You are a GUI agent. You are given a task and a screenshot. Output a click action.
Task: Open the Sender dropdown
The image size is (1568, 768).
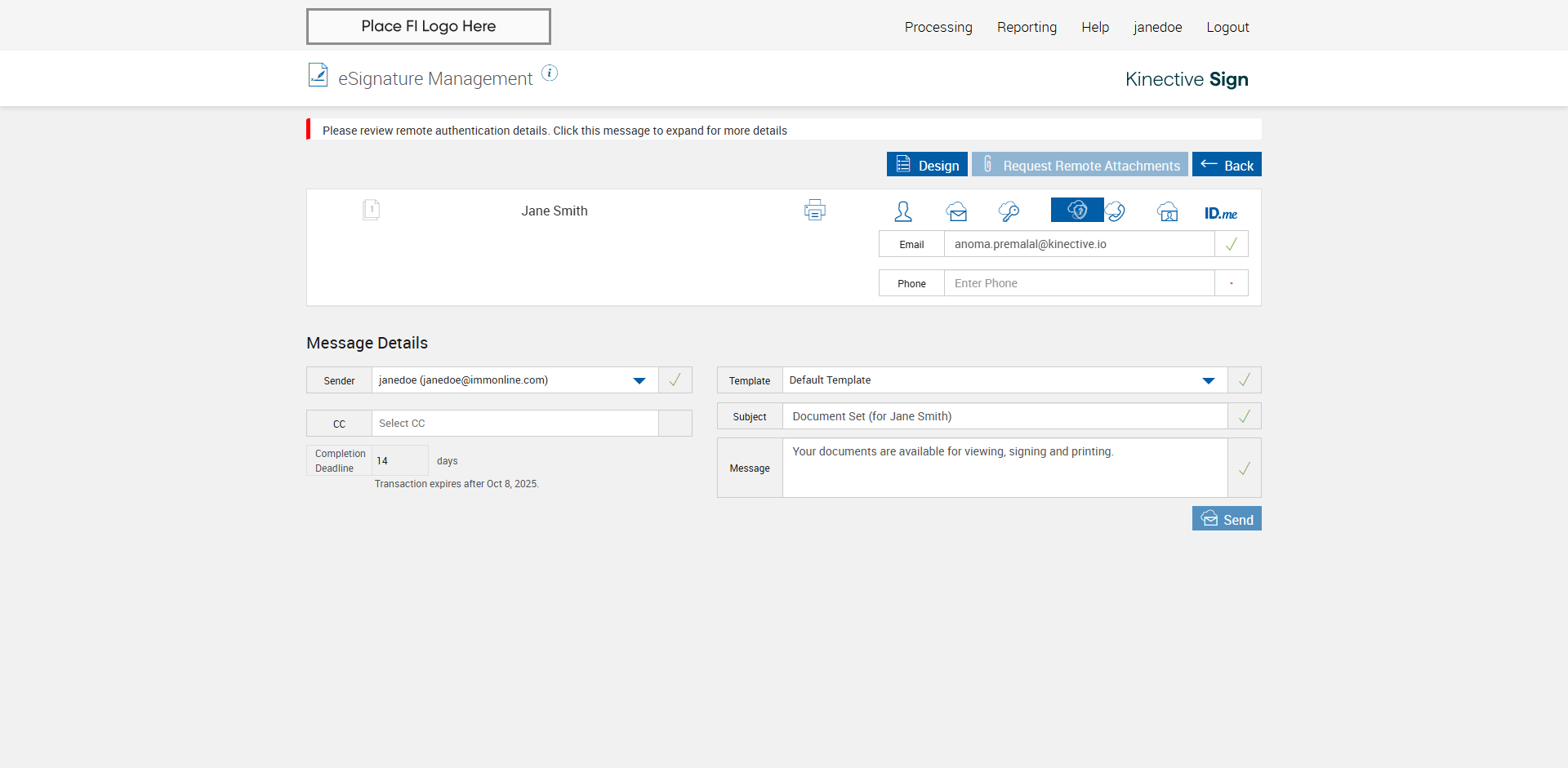515,380
